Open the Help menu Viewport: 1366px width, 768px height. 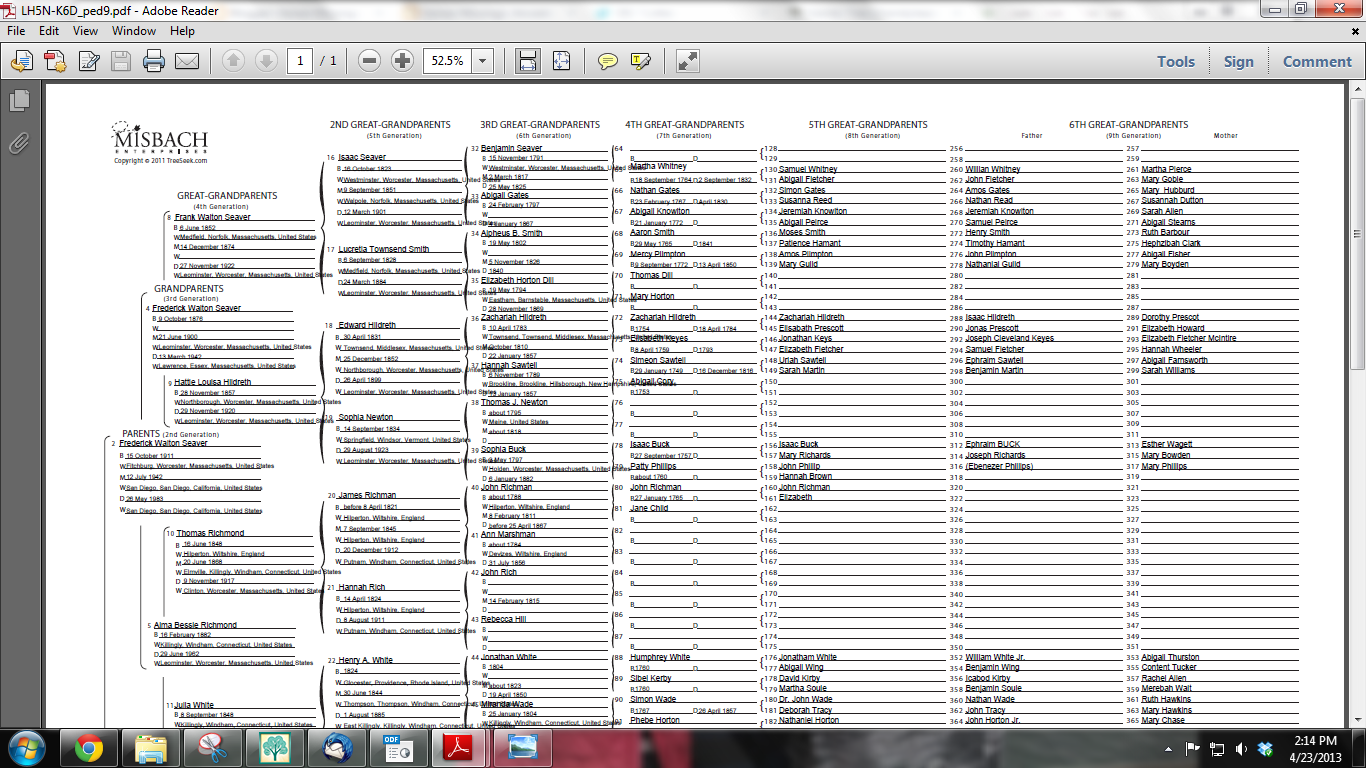pyautogui.click(x=182, y=31)
